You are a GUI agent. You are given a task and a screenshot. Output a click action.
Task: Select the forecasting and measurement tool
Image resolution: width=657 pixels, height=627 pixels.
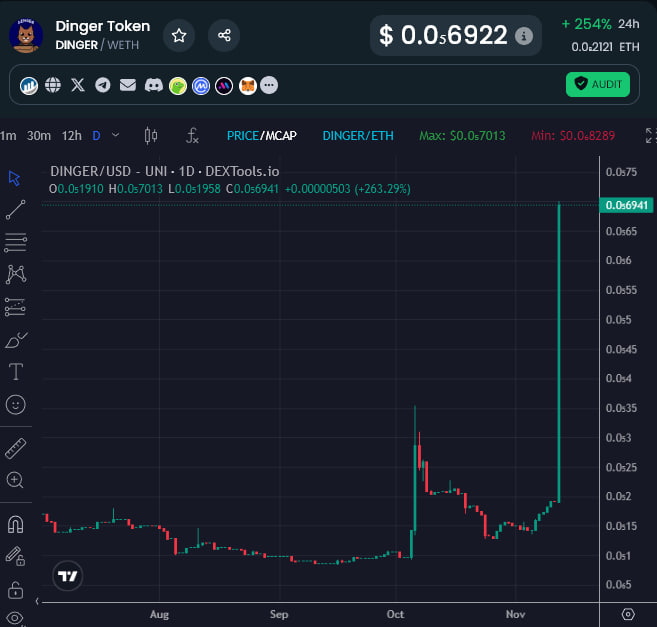tap(16, 307)
